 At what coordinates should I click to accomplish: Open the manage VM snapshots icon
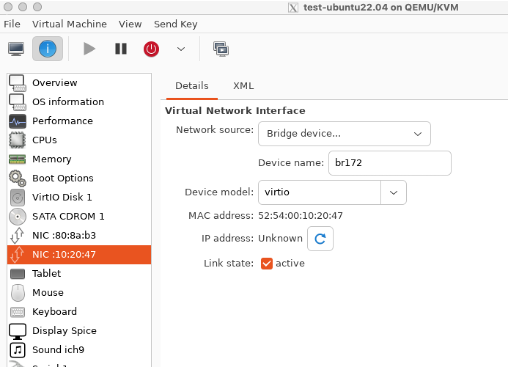(221, 49)
